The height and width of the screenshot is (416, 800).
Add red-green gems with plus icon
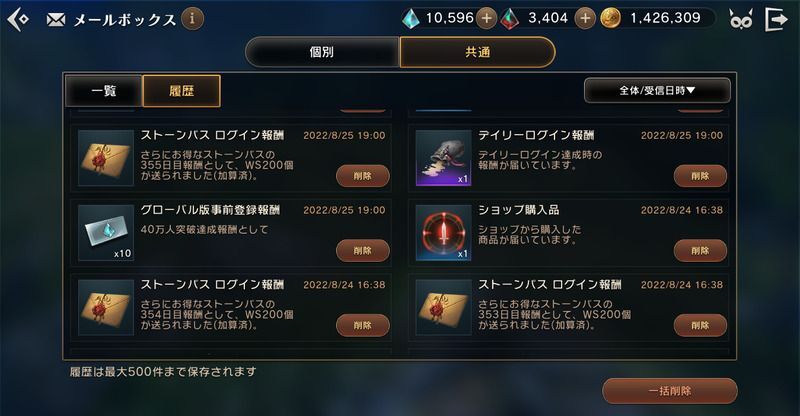tap(585, 19)
